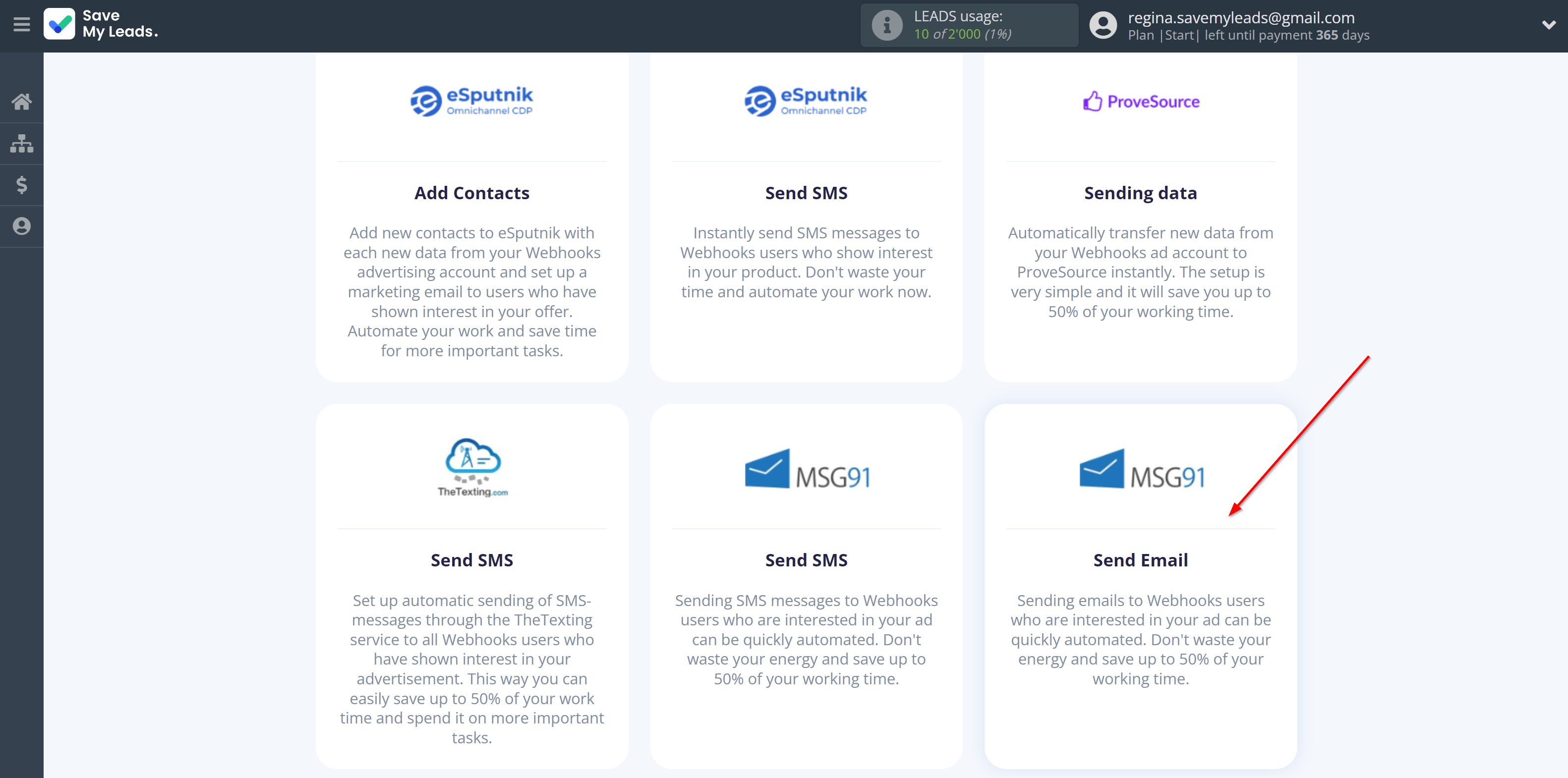Click eSputnik logo on Send SMS card
Viewport: 1568px width, 778px height.
(x=806, y=101)
